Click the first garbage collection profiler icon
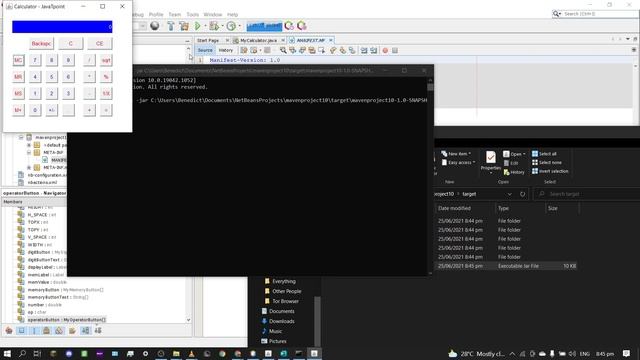This screenshot has height=360, width=640. [x=289, y=26]
